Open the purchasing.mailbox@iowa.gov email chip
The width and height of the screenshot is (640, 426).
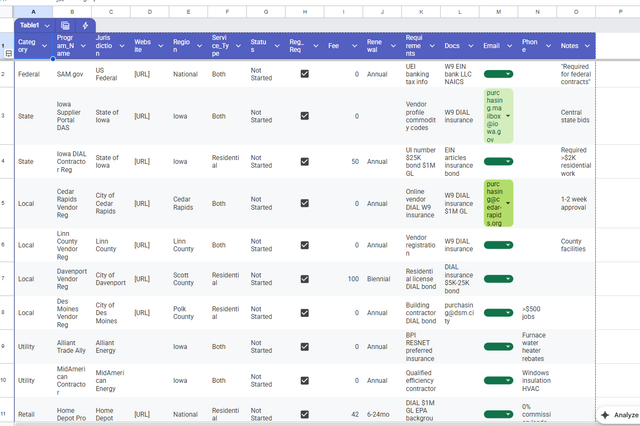498,116
